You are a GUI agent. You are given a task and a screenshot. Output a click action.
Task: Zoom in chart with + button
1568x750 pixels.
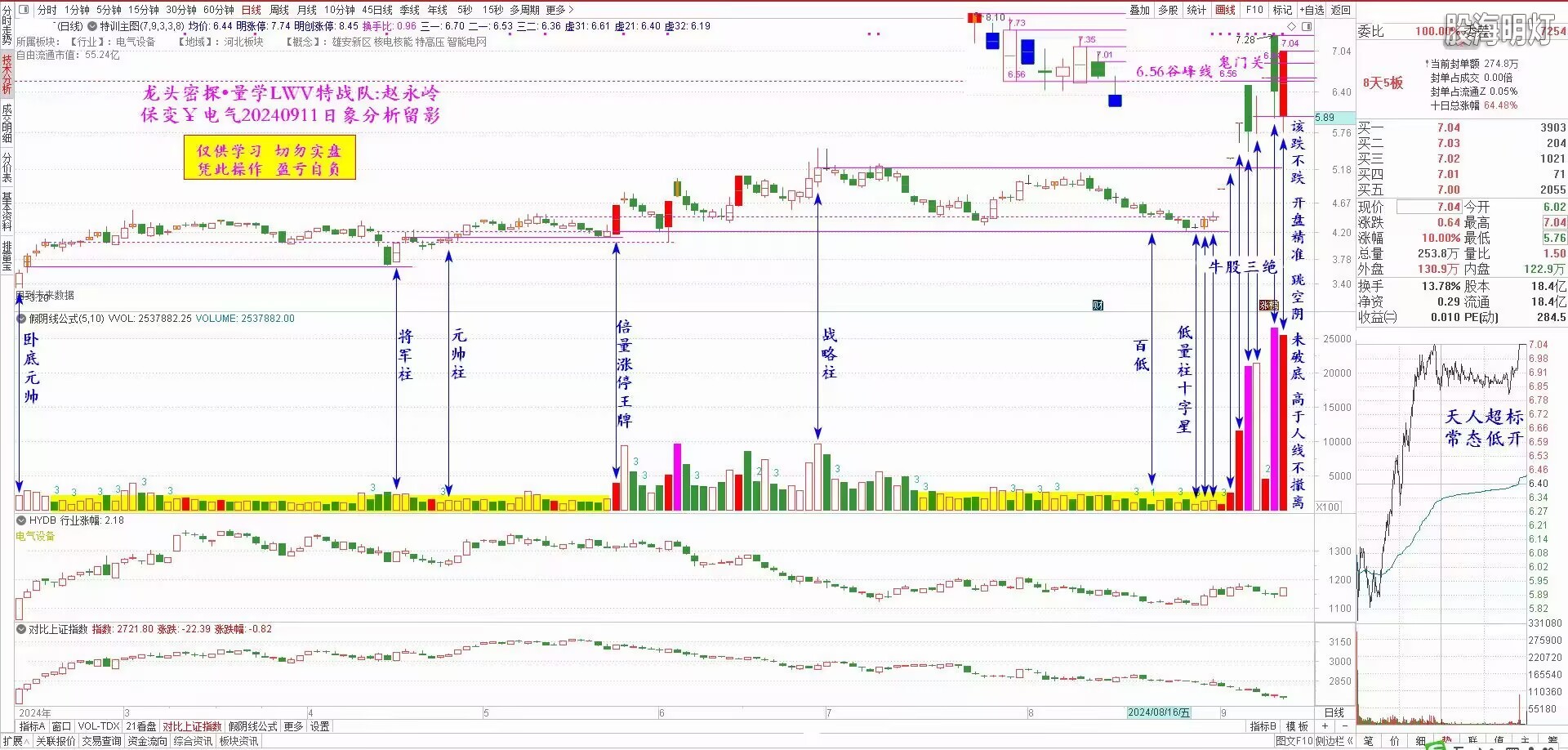(x=1325, y=726)
